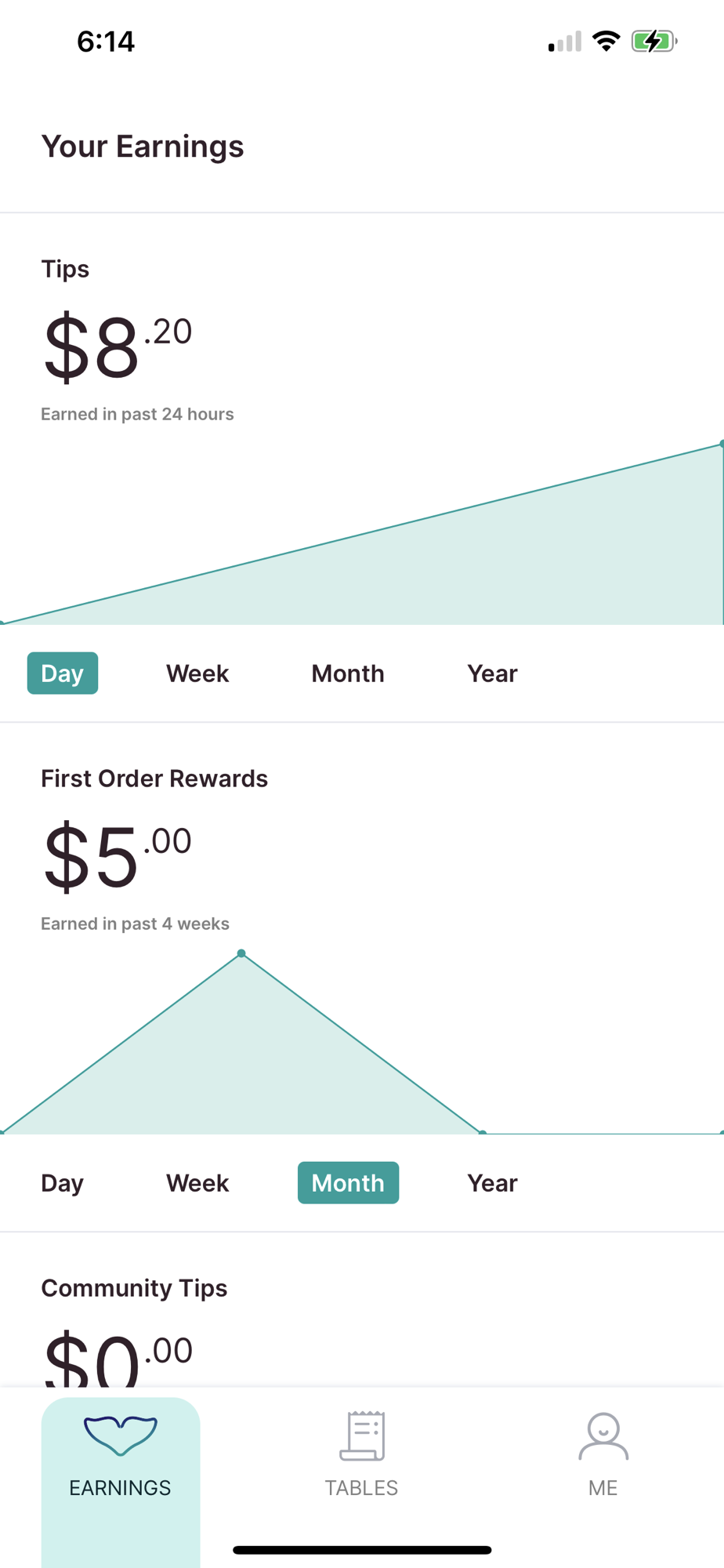Open the Me profile icon
This screenshot has width=724, height=1568.
603,1436
